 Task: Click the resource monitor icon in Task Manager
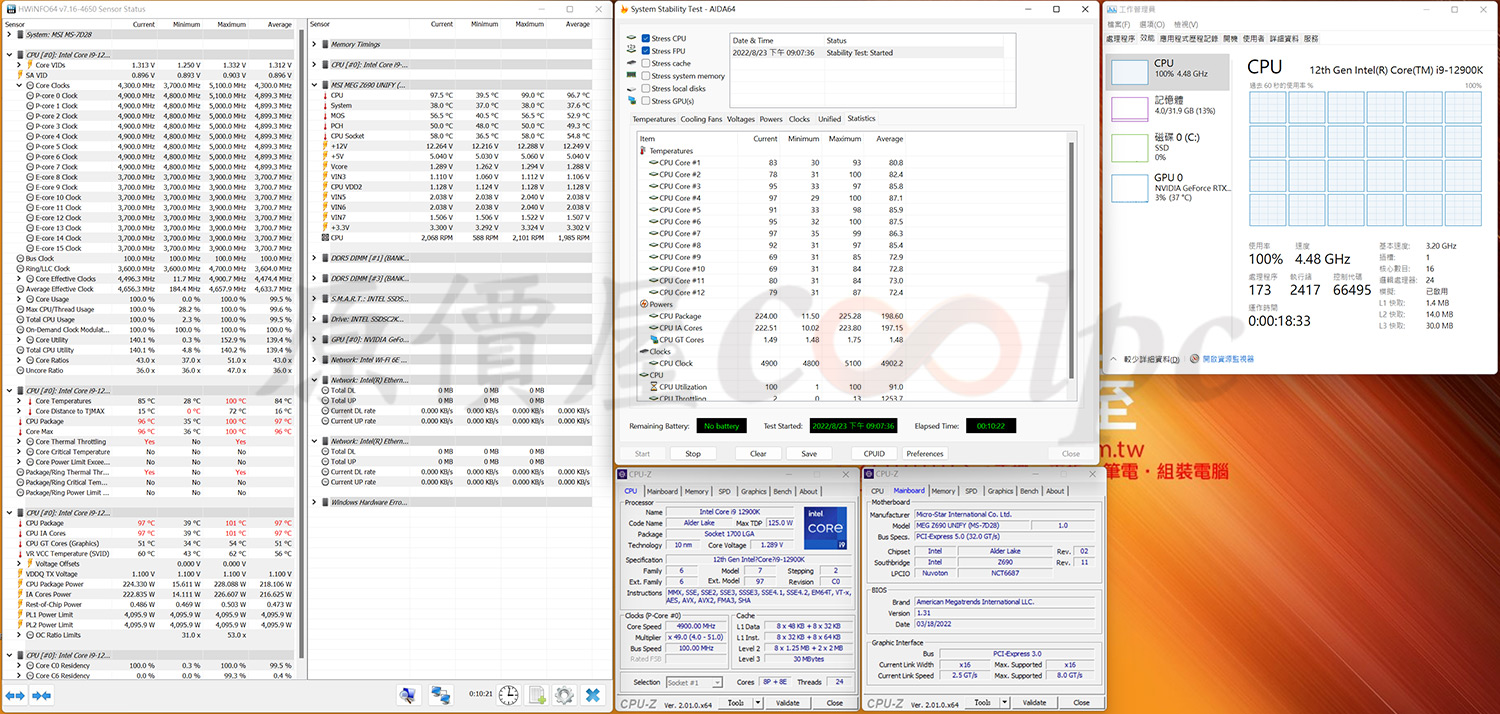tap(1196, 359)
